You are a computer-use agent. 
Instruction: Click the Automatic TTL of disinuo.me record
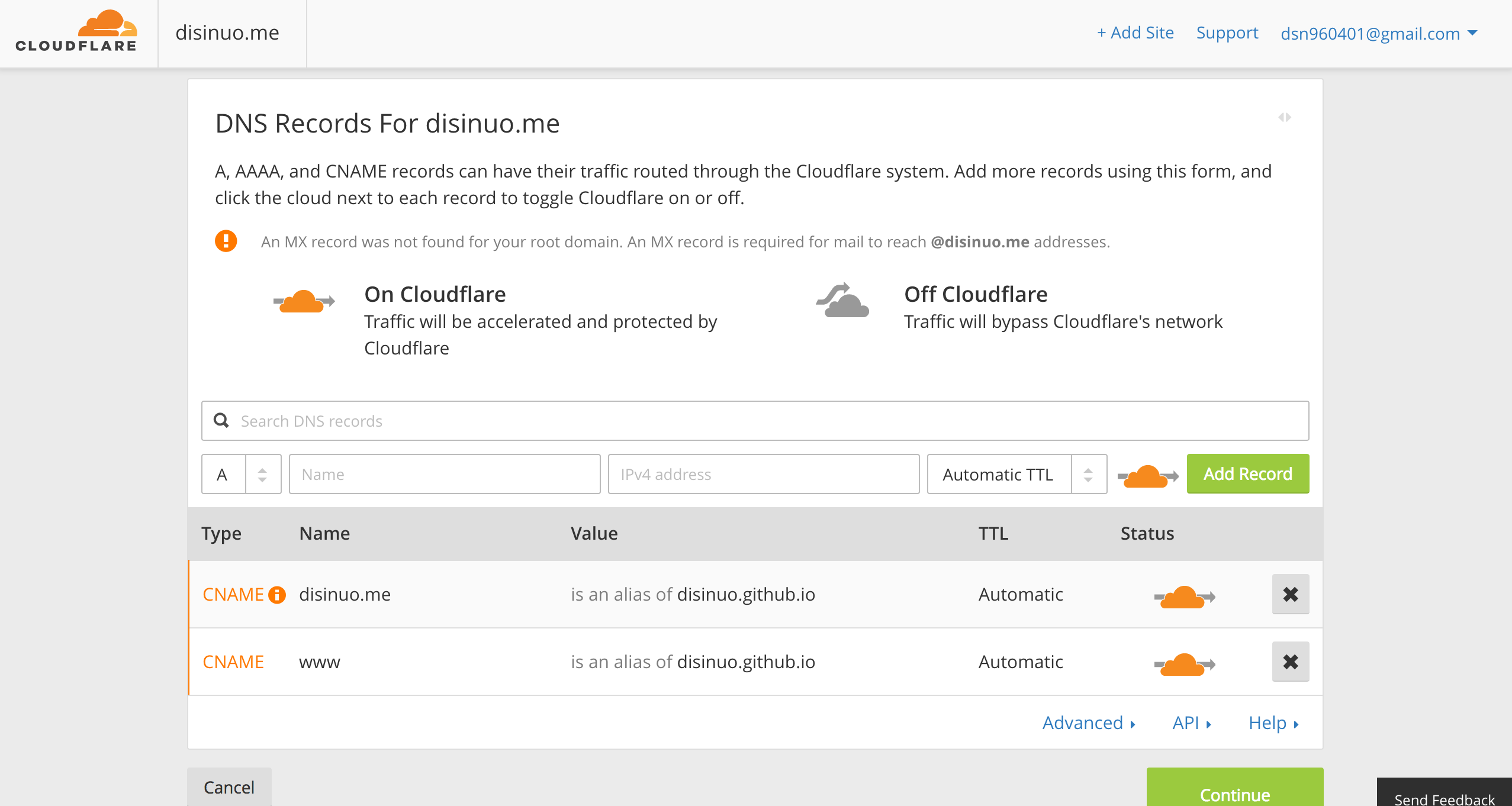tap(1021, 594)
